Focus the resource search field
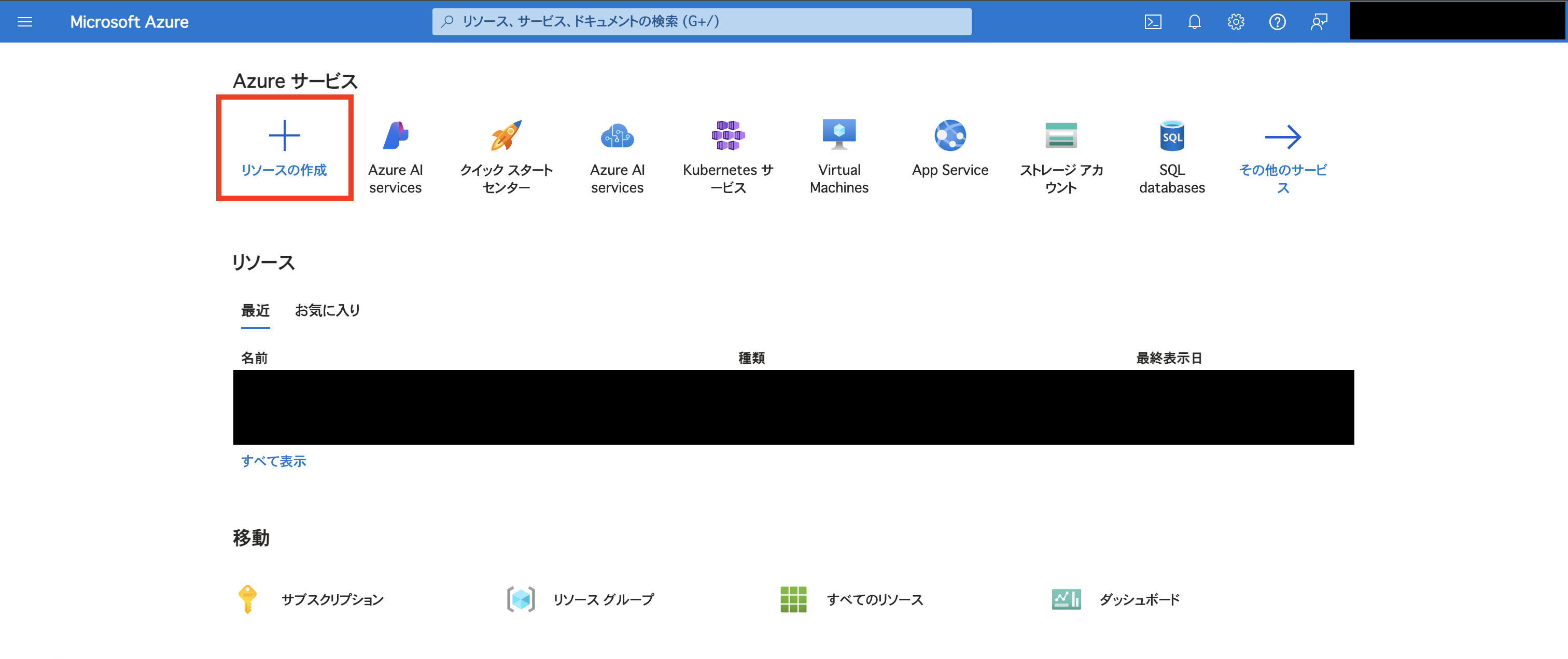 [701, 22]
